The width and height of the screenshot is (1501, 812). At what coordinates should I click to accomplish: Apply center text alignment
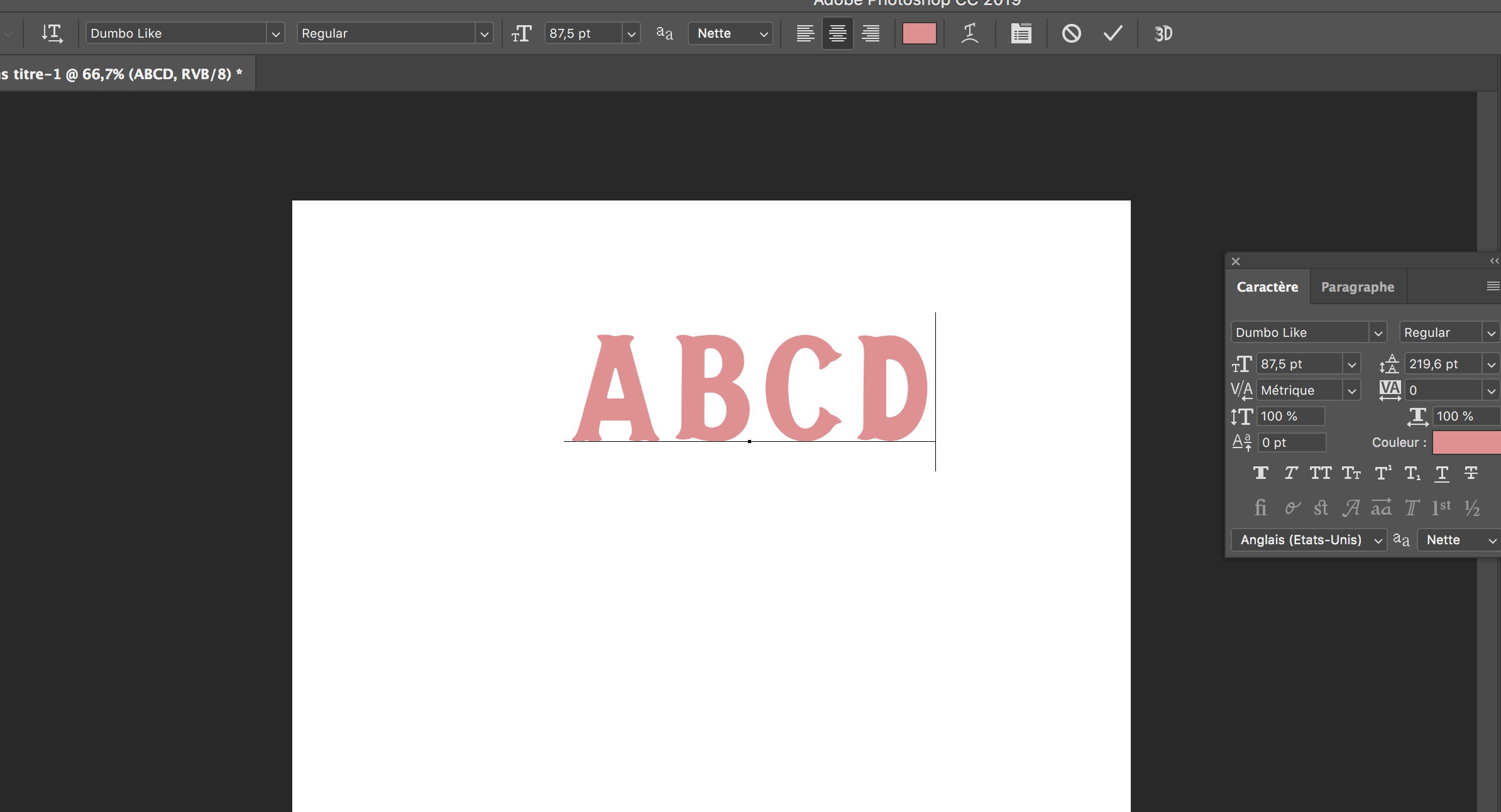[837, 33]
